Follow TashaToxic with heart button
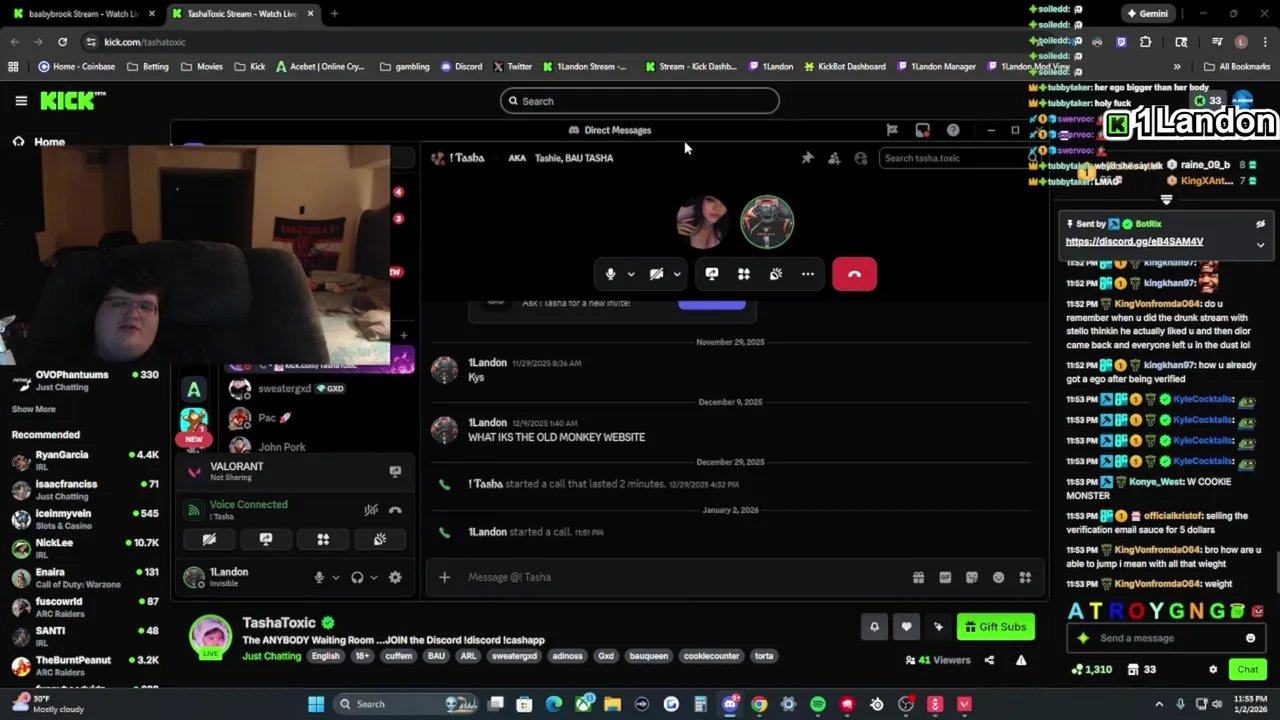Screen dimensions: 1280x720 tap(906, 627)
